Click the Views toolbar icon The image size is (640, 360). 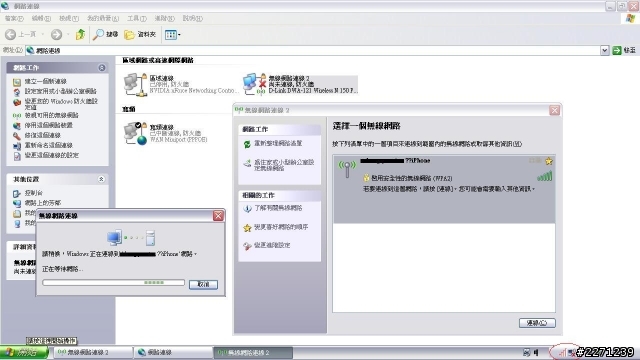pyautogui.click(x=170, y=35)
